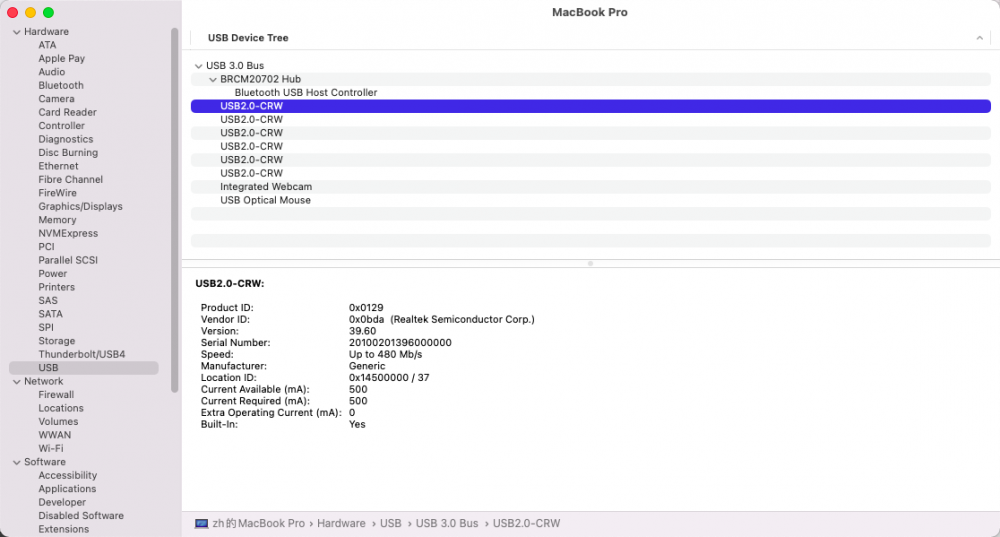Select Ethernet in the sidebar
The width and height of the screenshot is (1000, 537).
pos(58,166)
